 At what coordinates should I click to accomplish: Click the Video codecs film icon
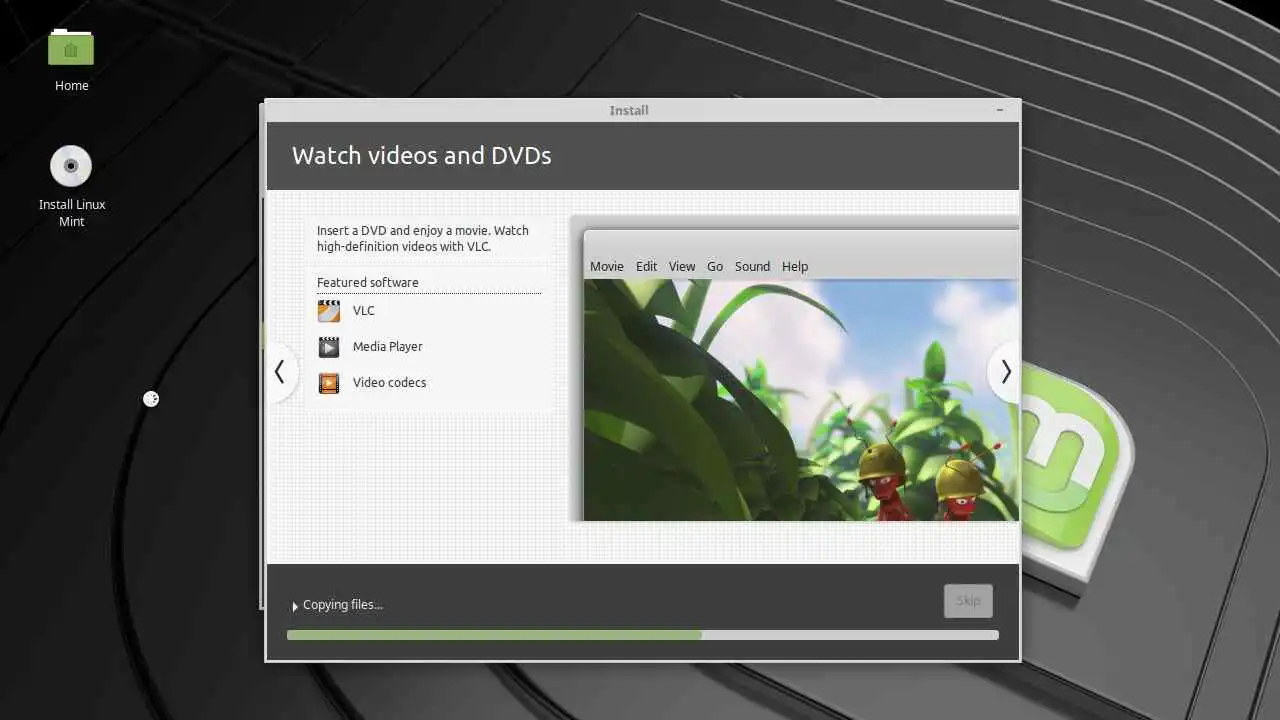(329, 383)
